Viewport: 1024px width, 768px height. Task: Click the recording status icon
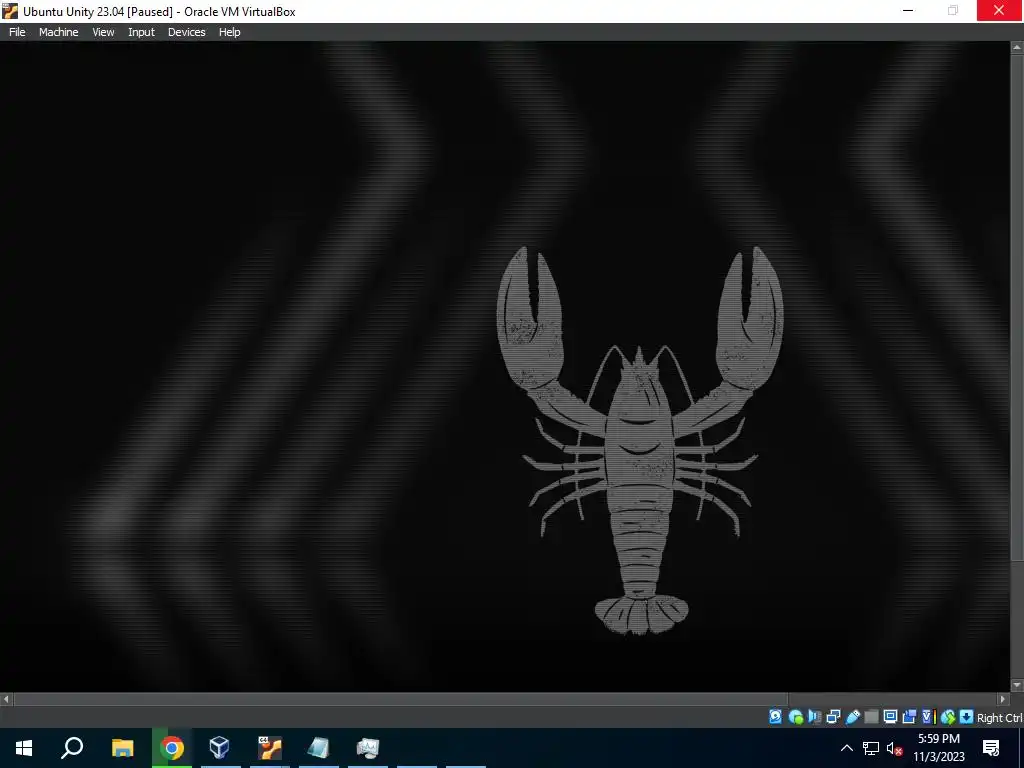coord(909,717)
